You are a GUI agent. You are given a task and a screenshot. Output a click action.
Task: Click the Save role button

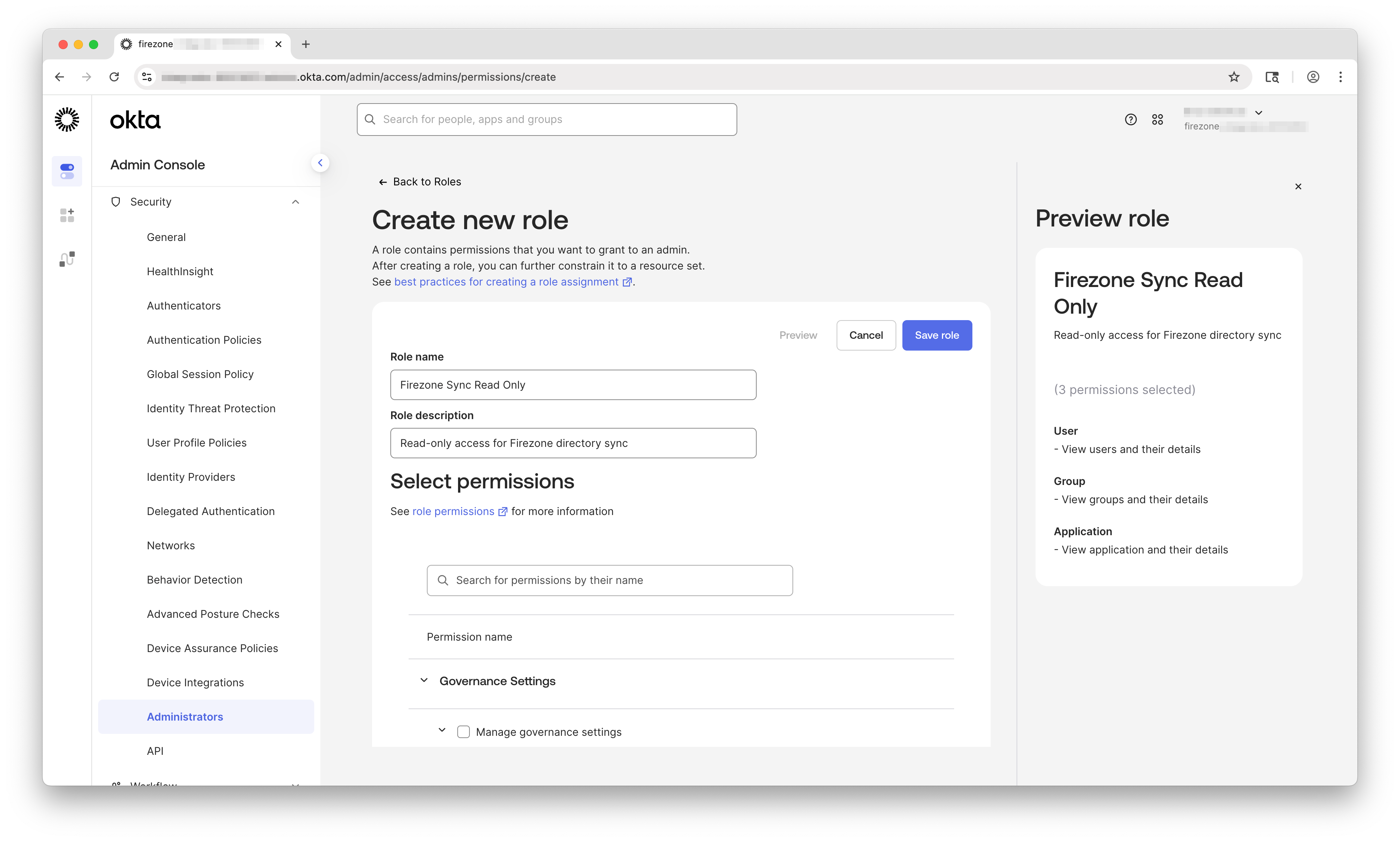click(x=937, y=335)
